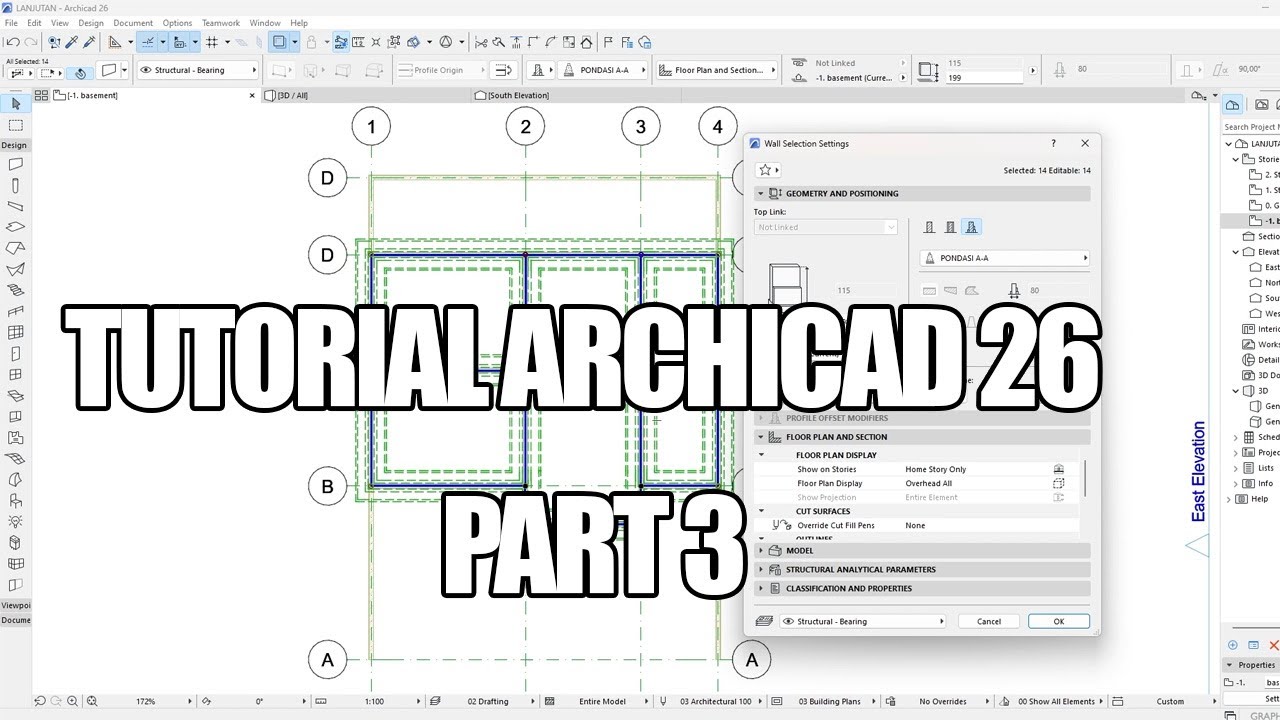1280x720 pixels.
Task: Open the 1:100 scale button
Action: click(x=374, y=701)
